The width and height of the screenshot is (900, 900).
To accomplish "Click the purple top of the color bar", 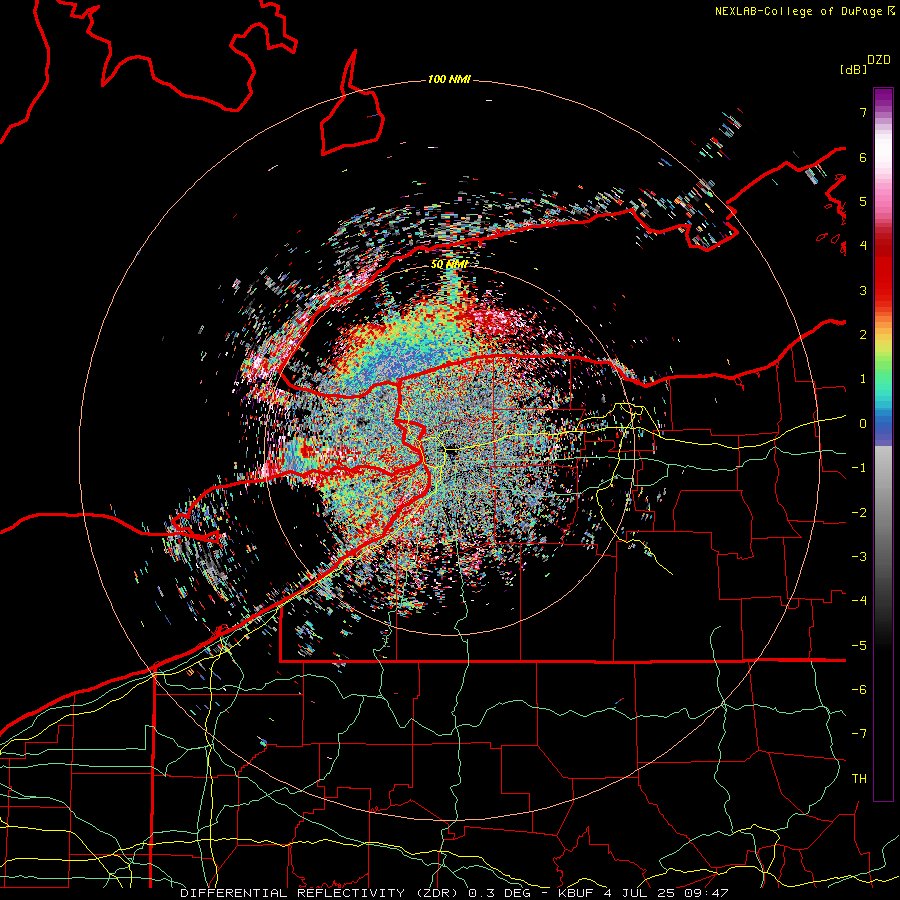I will pos(883,99).
